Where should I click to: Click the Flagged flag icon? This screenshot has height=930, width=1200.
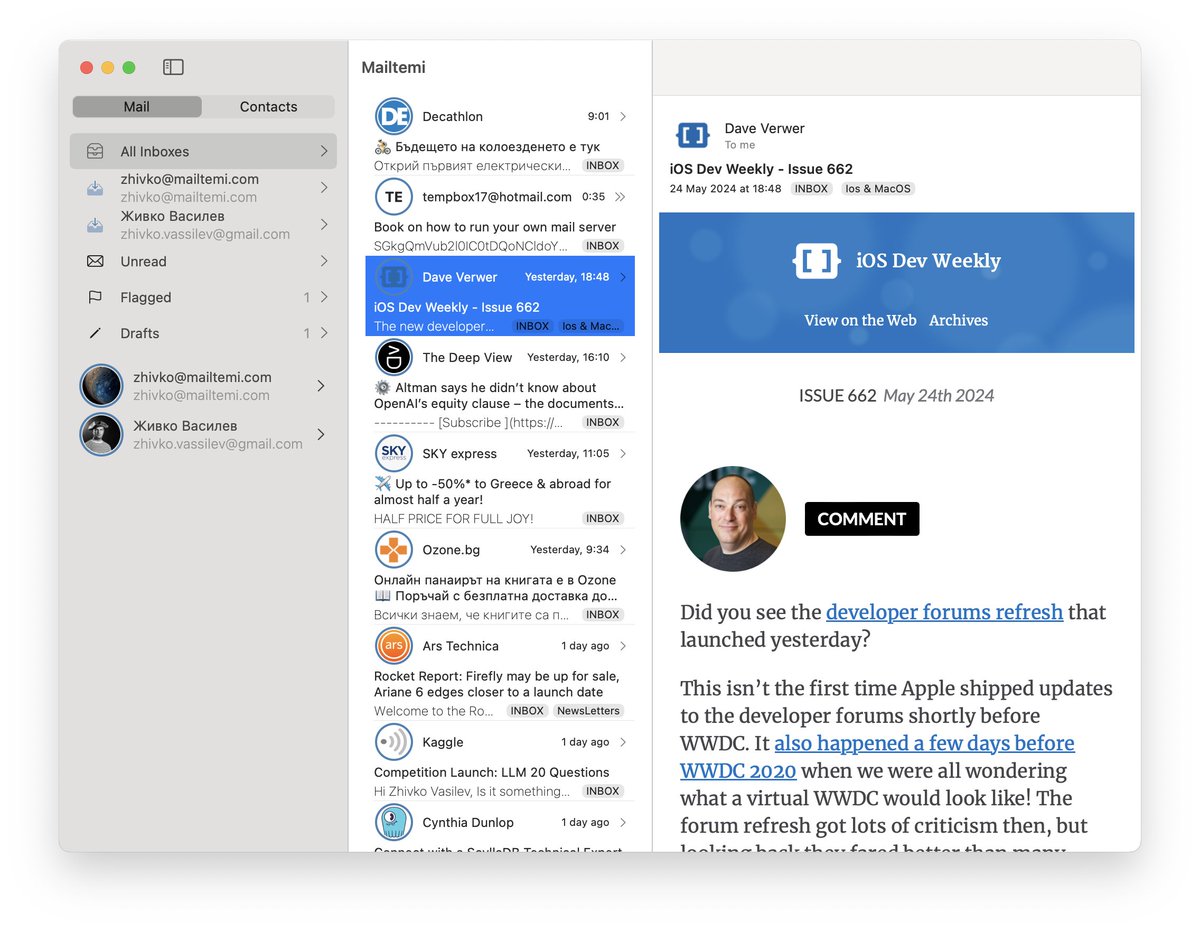click(x=95, y=297)
